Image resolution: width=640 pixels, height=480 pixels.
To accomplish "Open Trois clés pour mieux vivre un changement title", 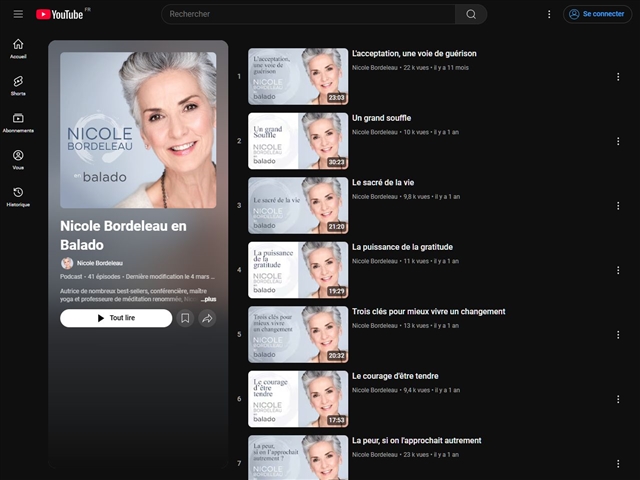I will point(429,311).
